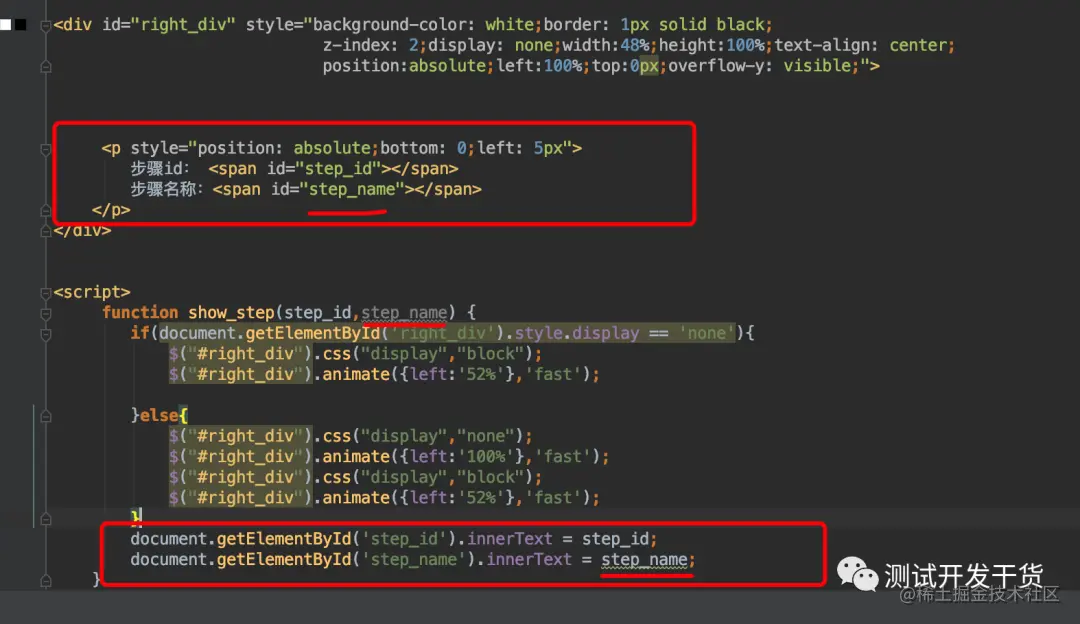The height and width of the screenshot is (624, 1080).
Task: Click the black color swatch in the gutter
Action: click(21, 25)
